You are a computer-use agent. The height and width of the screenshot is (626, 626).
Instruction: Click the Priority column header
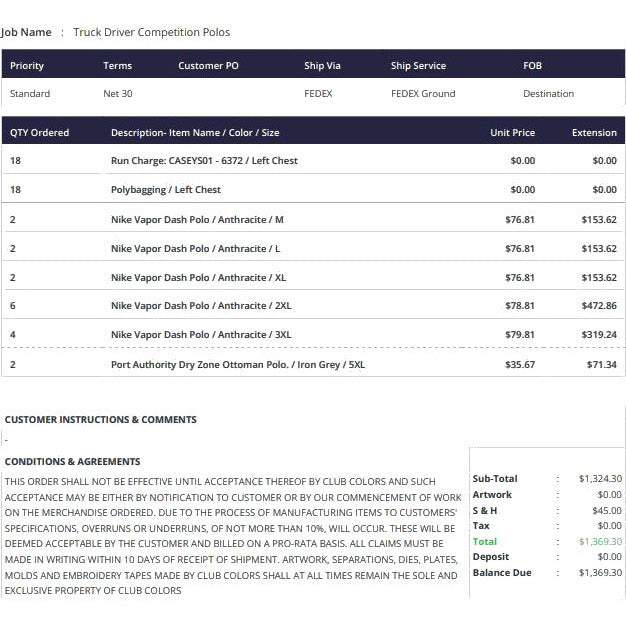coord(27,65)
